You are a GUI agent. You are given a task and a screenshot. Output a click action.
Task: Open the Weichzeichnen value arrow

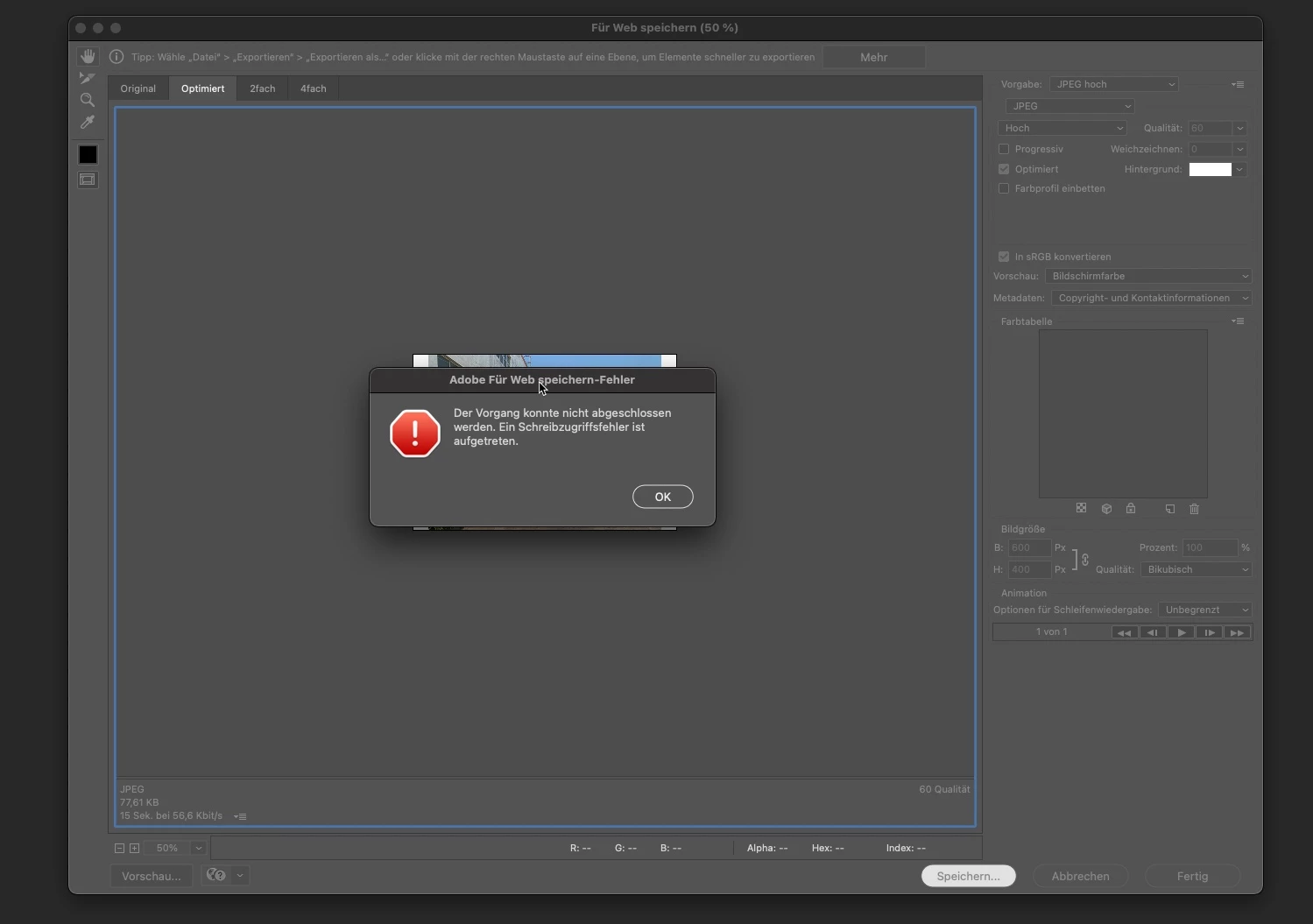(x=1239, y=149)
